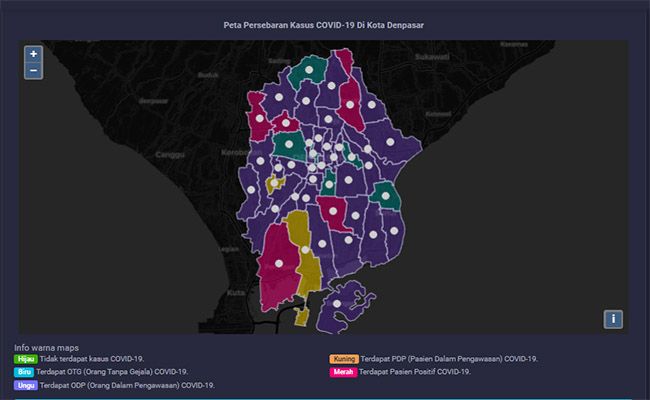
Task: Click the Kuta label on the map
Action: pos(236,292)
